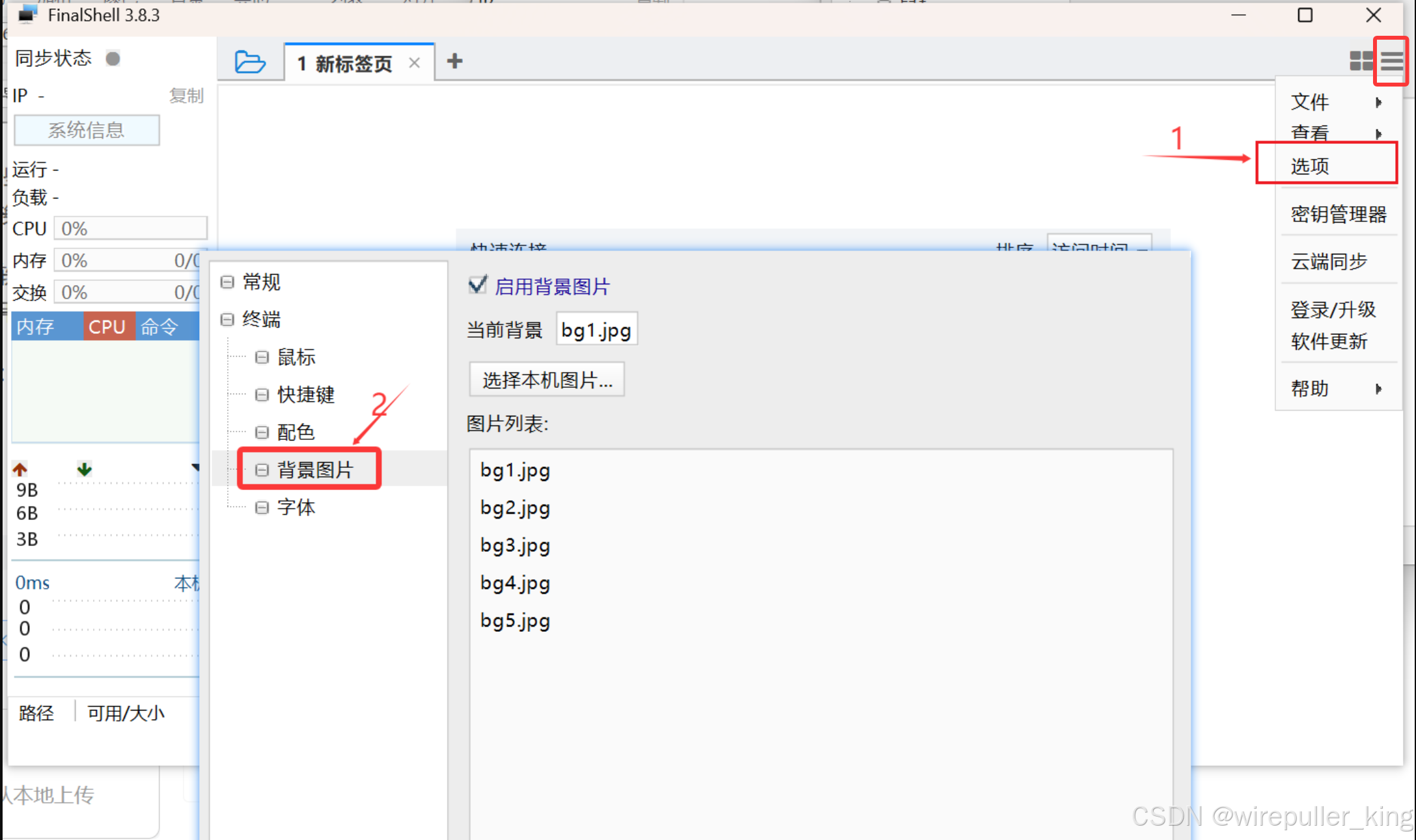Click the plus icon to add tab

[x=454, y=62]
